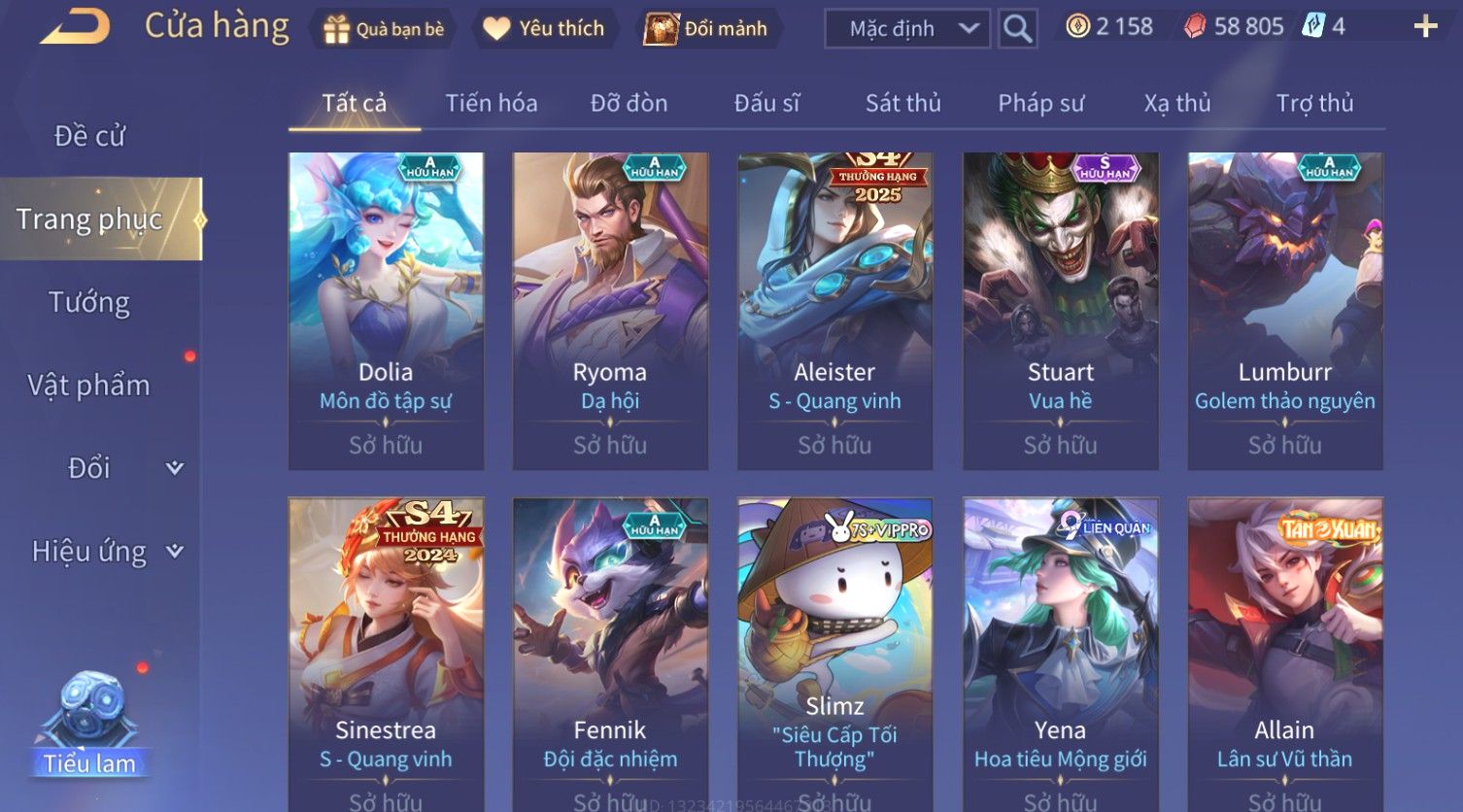
Task: Expand the Đổi sidebar section
Action: tap(175, 468)
